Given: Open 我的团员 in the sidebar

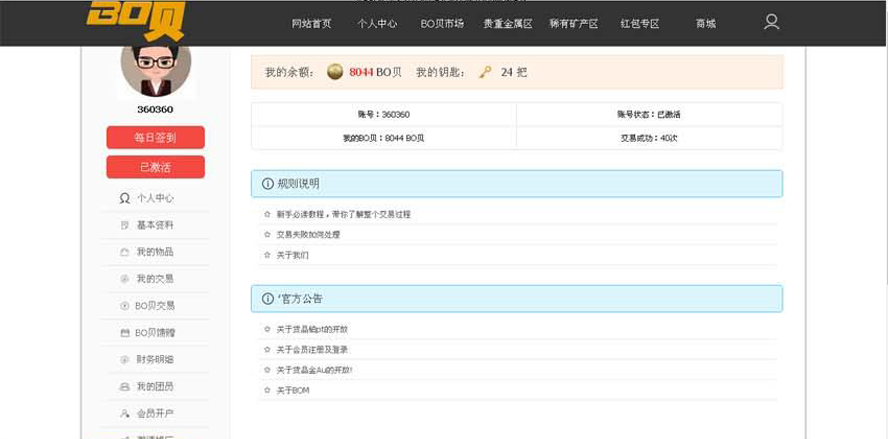Looking at the screenshot, I should pos(156,387).
